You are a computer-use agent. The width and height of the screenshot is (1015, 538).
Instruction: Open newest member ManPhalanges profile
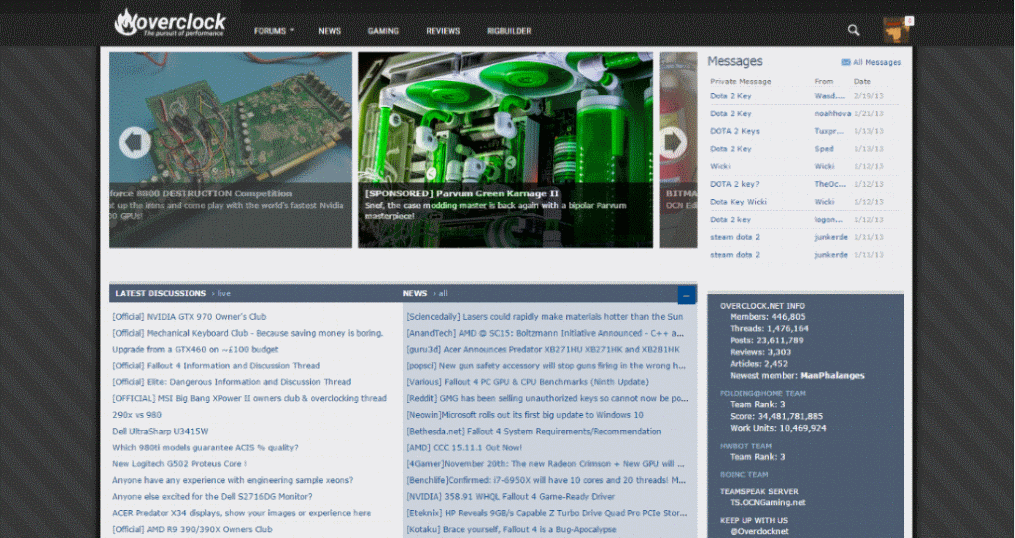pyautogui.click(x=832, y=375)
